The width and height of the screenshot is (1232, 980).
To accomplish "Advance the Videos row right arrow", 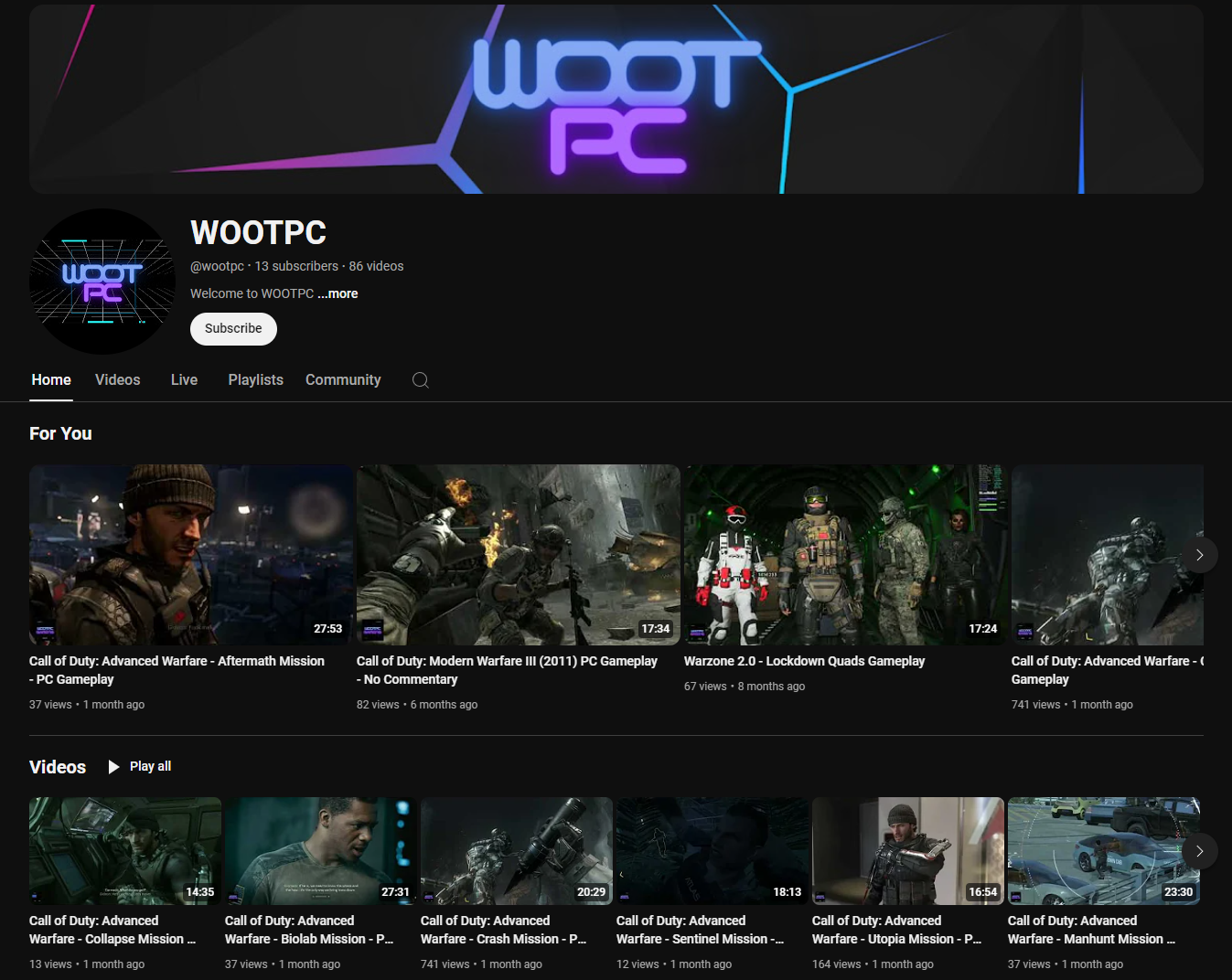I will pos(1199,851).
